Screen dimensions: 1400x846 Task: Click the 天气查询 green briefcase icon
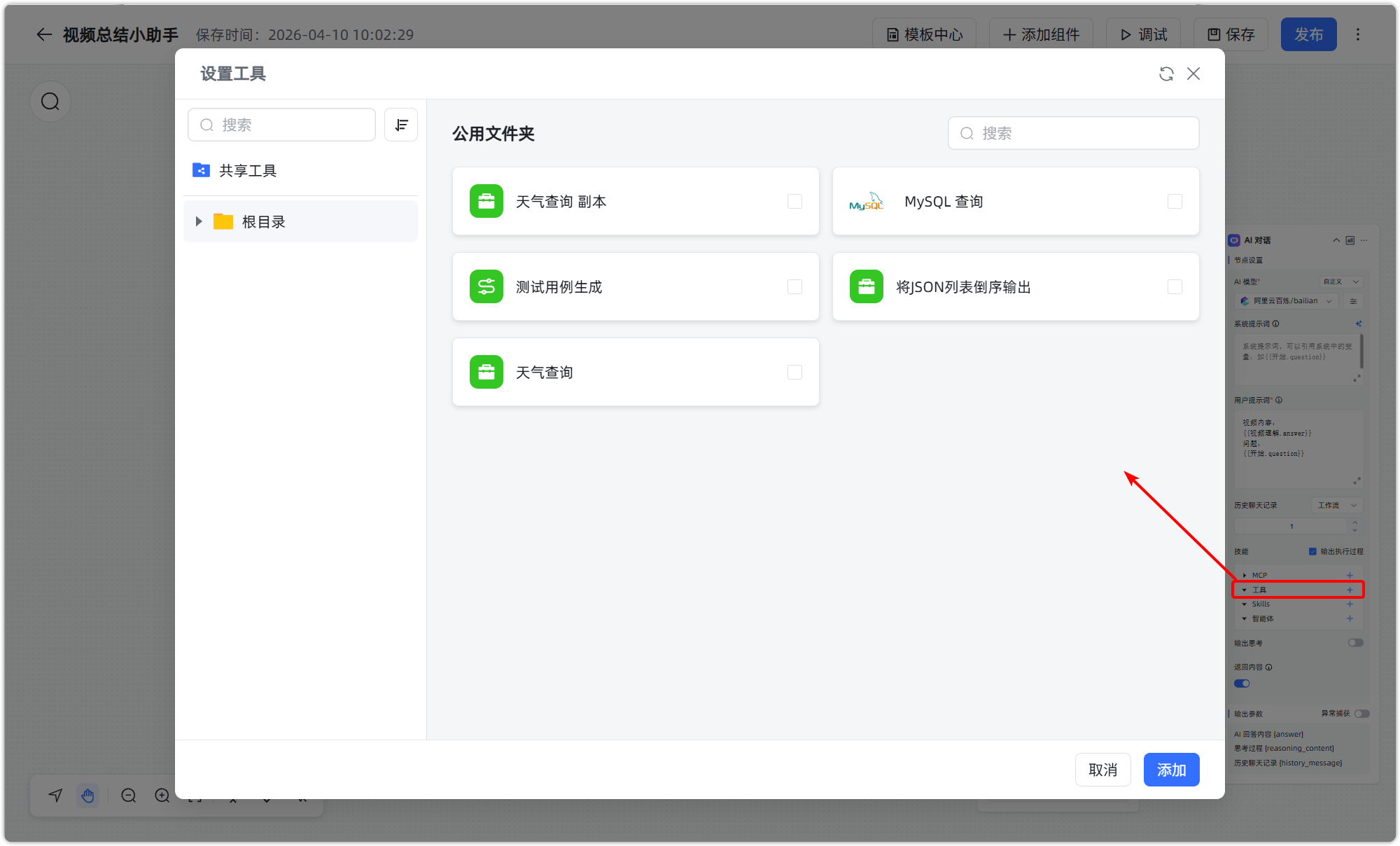tap(486, 372)
